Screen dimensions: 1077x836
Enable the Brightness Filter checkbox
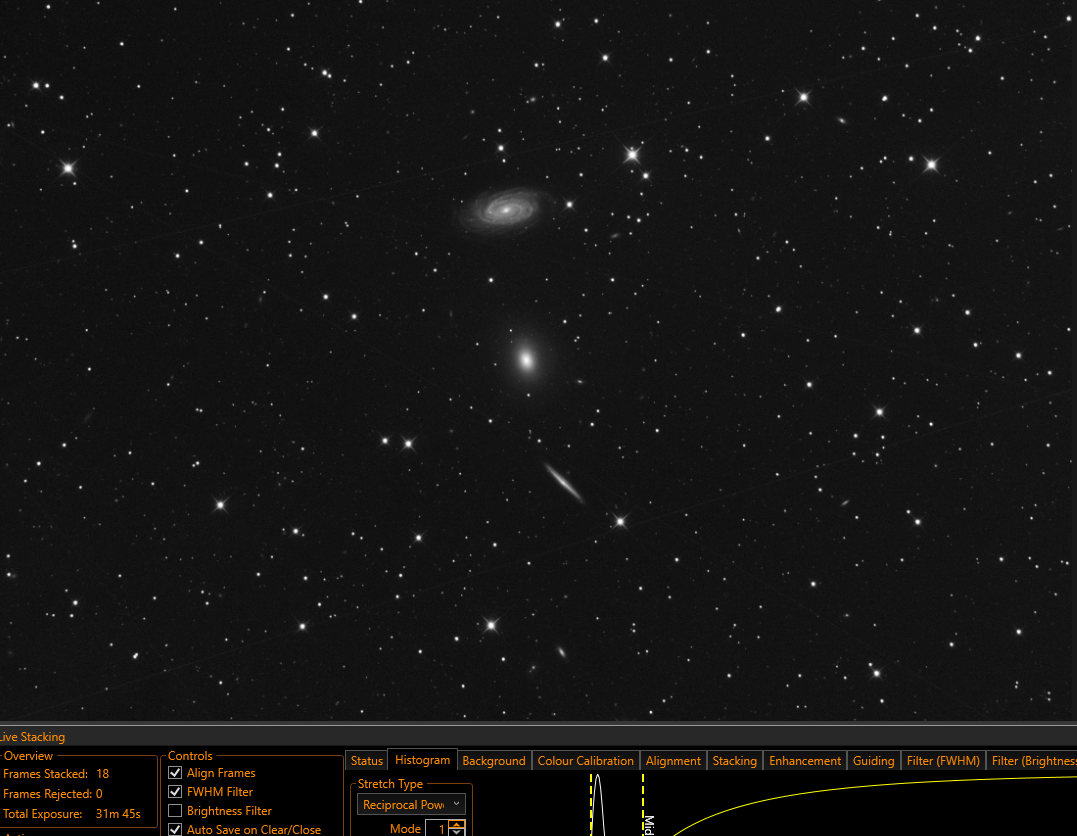coord(175,811)
